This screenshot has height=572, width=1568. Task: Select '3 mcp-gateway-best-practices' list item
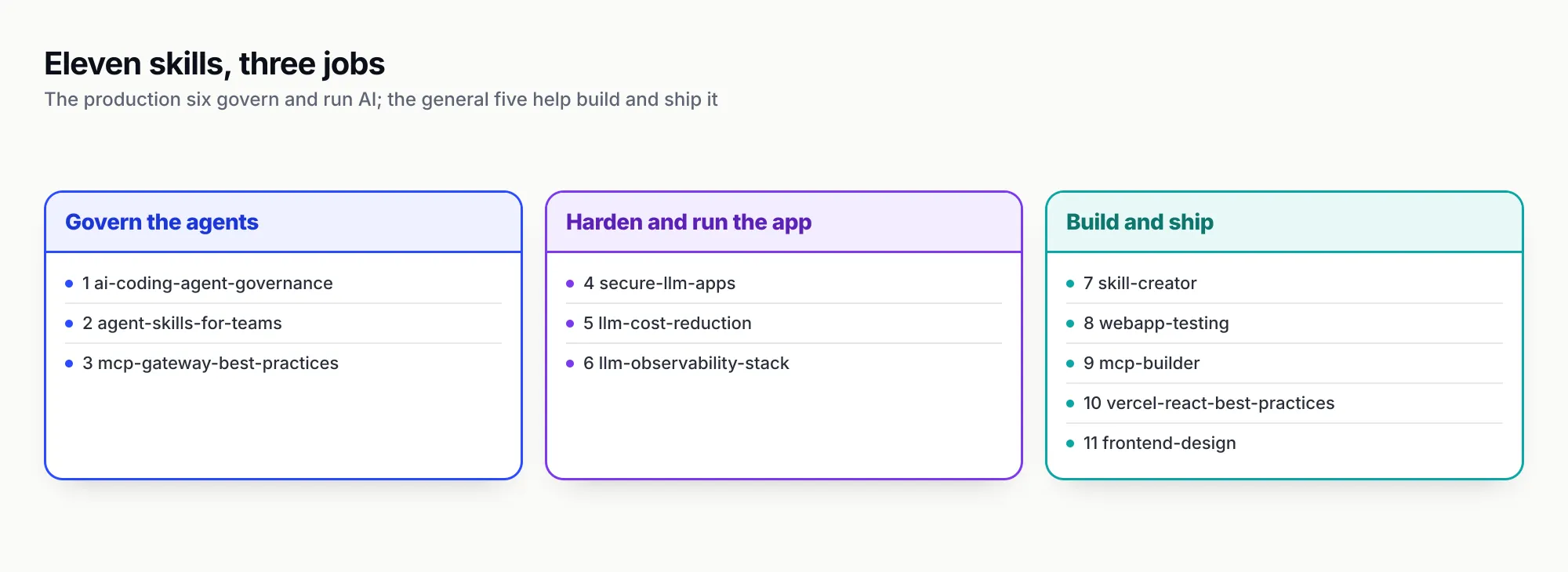tap(283, 364)
